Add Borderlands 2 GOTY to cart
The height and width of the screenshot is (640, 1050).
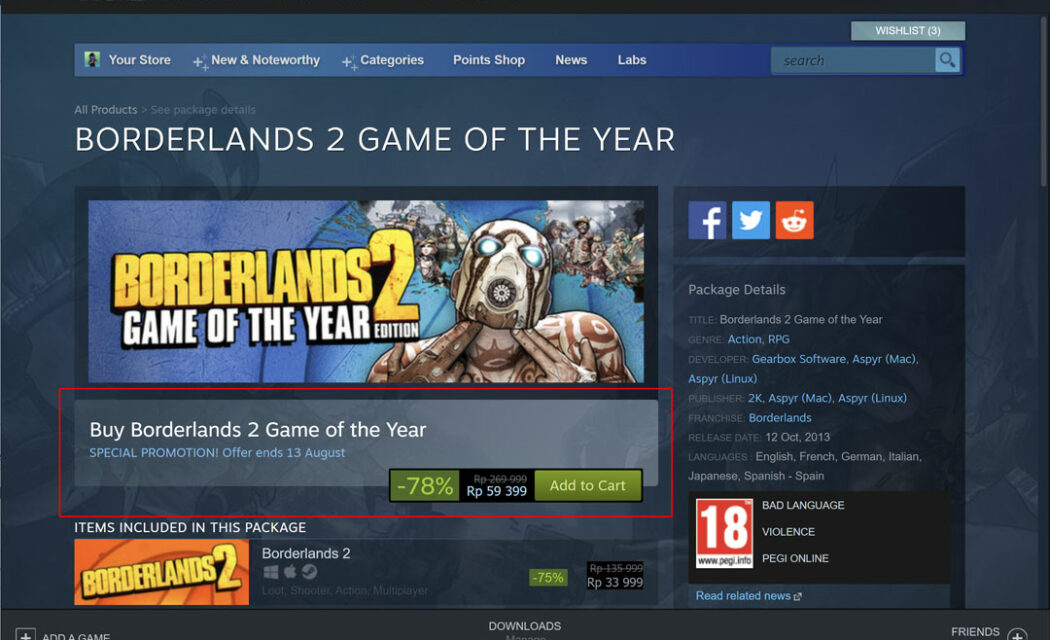click(x=588, y=485)
